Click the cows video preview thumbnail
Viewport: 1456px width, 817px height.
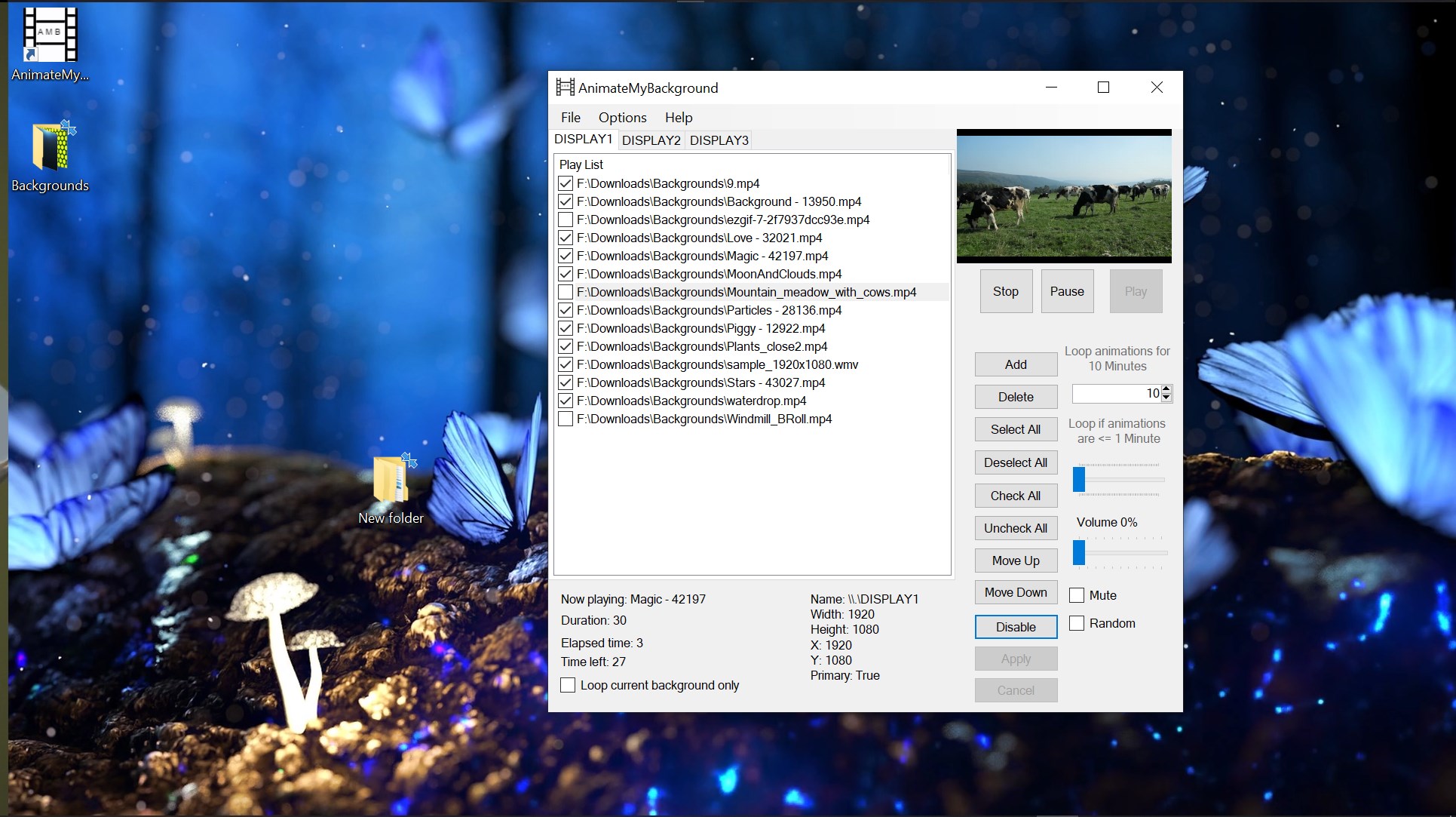coord(1064,196)
